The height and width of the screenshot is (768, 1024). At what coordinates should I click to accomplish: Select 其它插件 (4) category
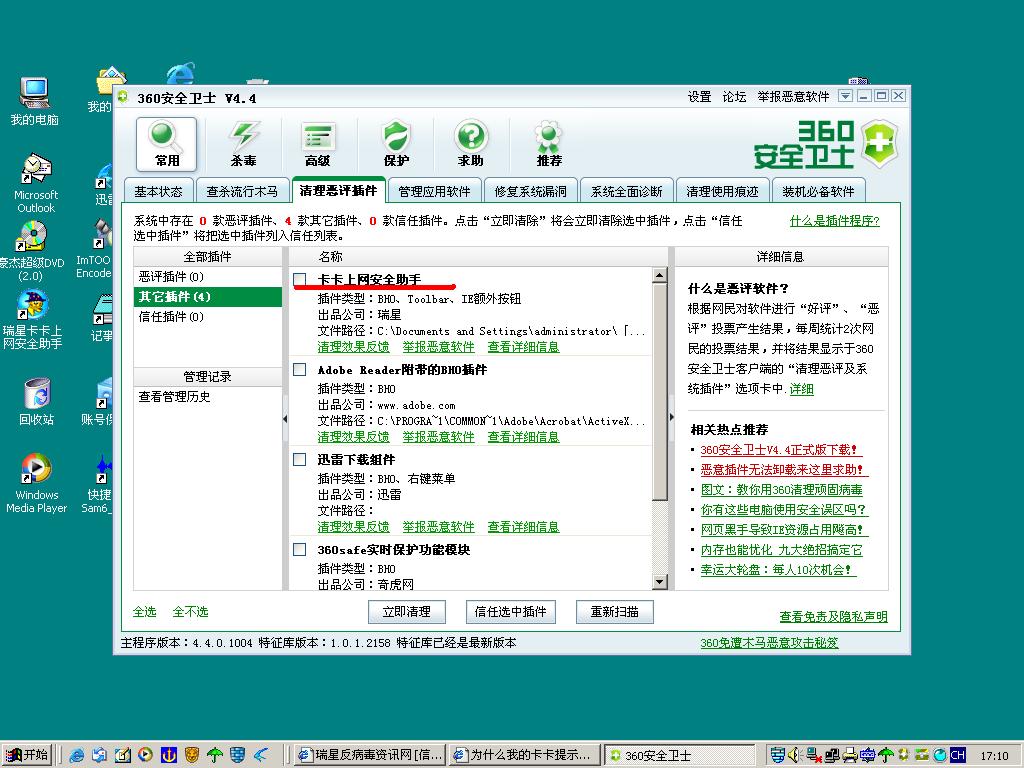pyautogui.click(x=208, y=296)
